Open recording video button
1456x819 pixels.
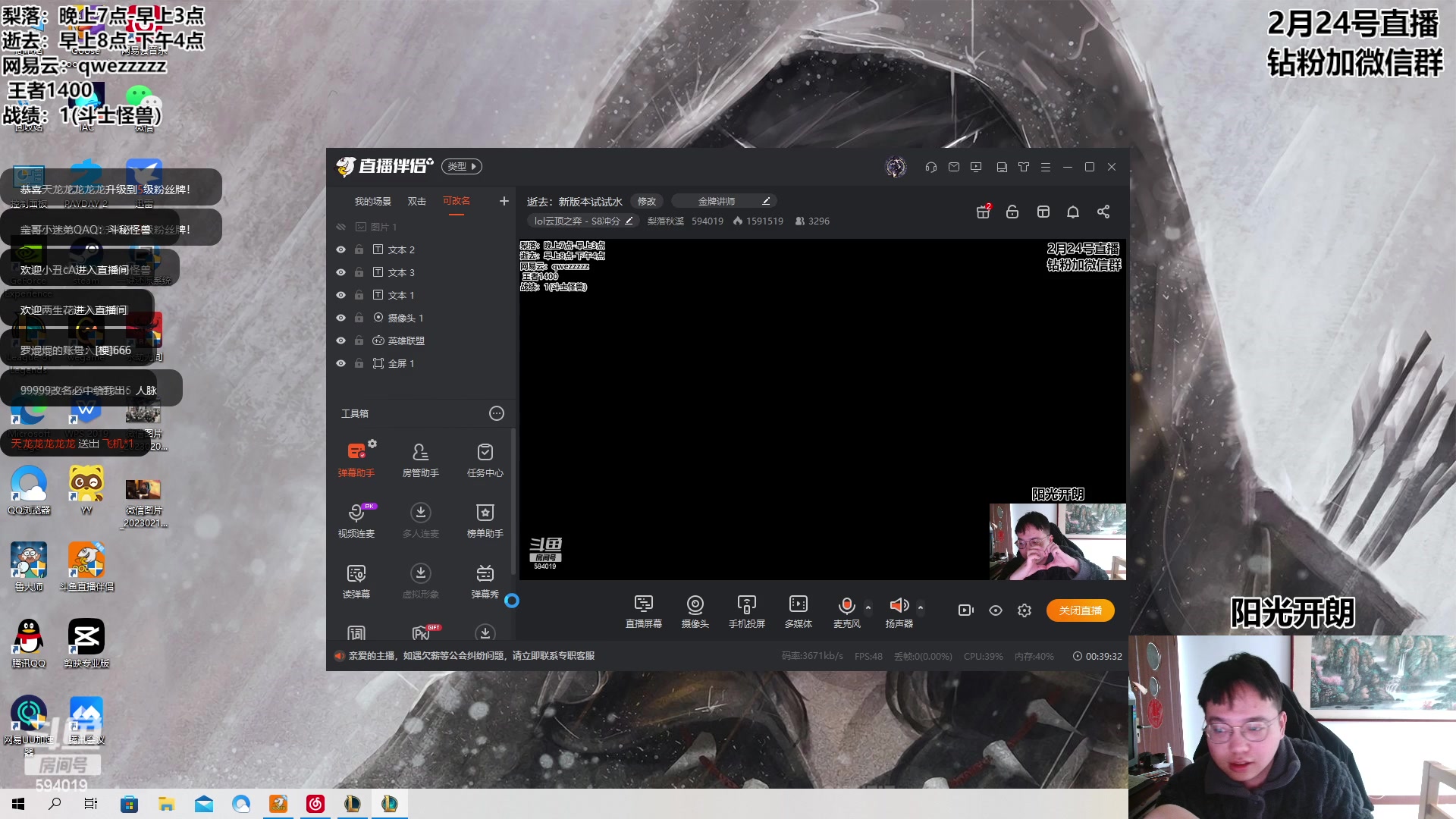(x=965, y=610)
